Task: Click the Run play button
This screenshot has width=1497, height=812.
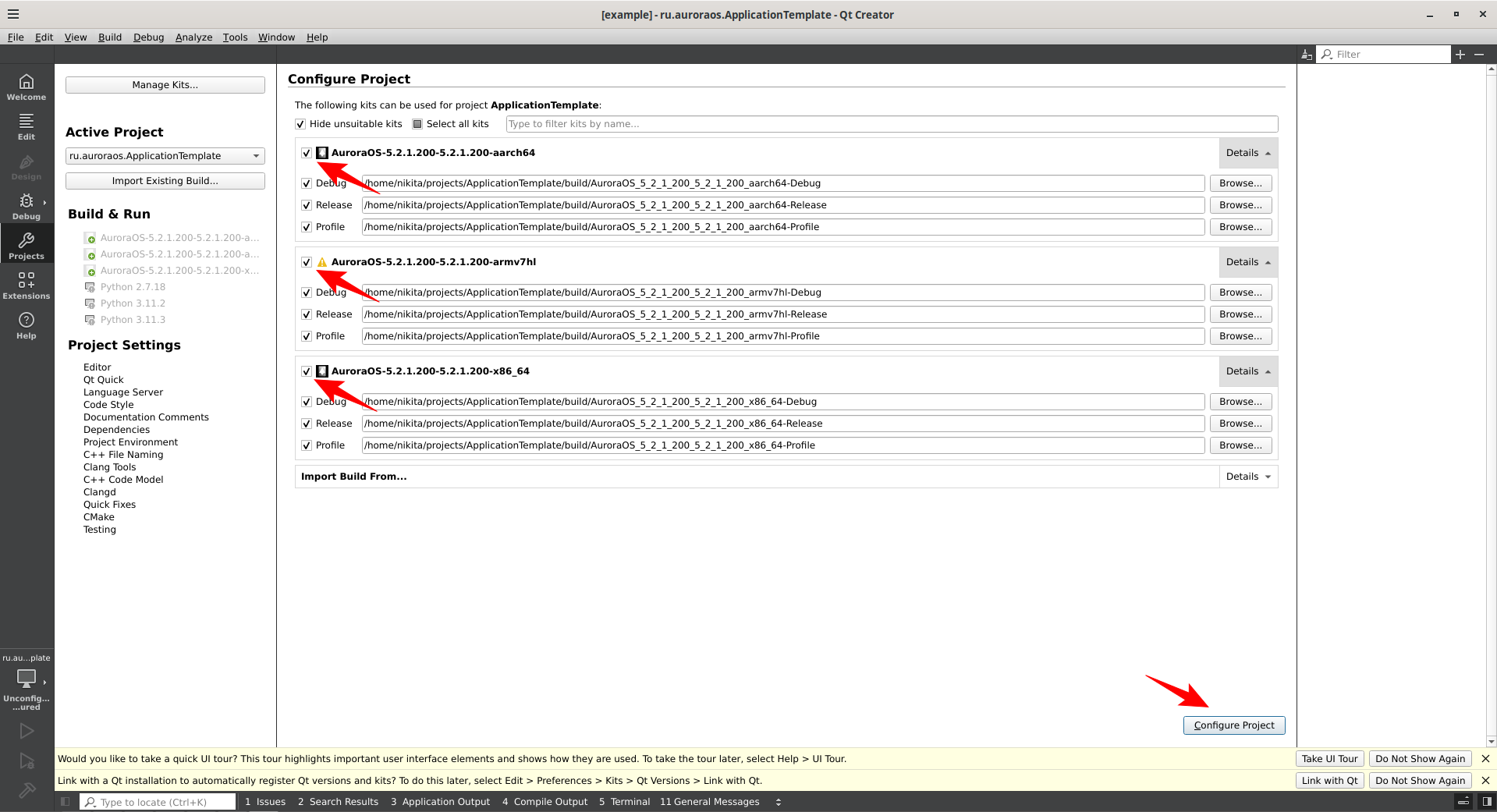Action: 27,731
